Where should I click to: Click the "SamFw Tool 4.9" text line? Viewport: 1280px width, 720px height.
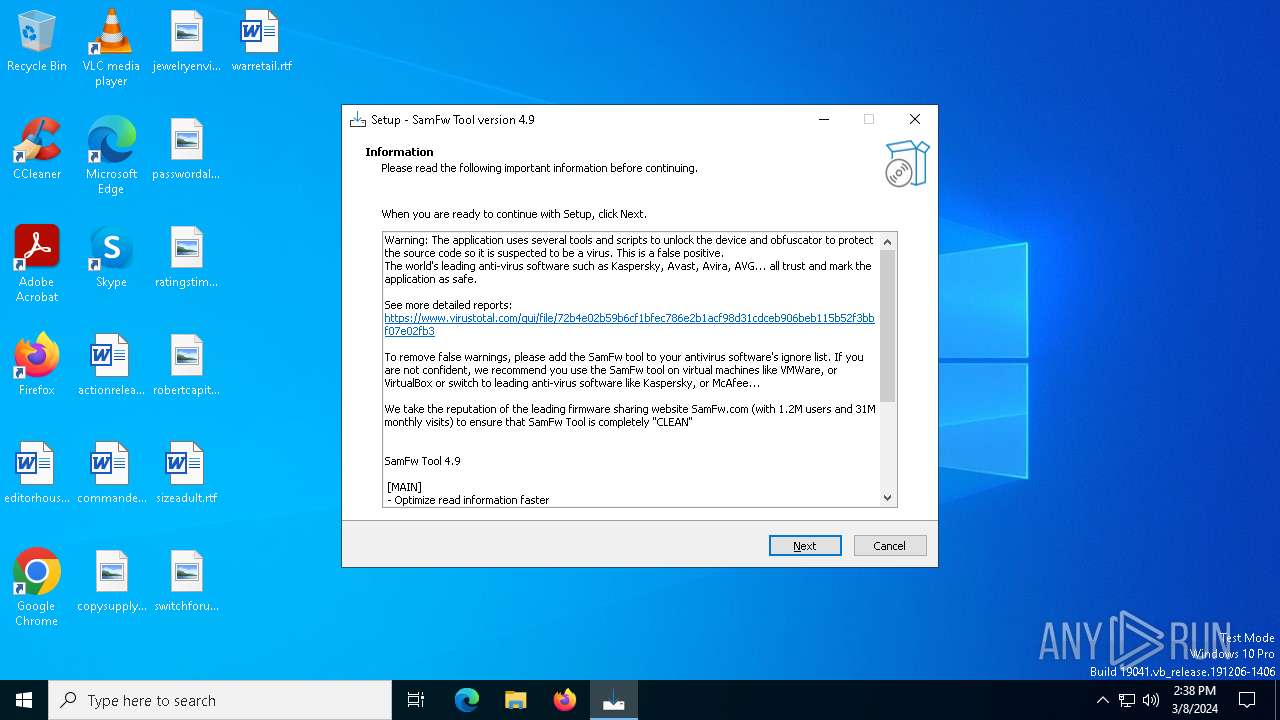tap(422, 461)
